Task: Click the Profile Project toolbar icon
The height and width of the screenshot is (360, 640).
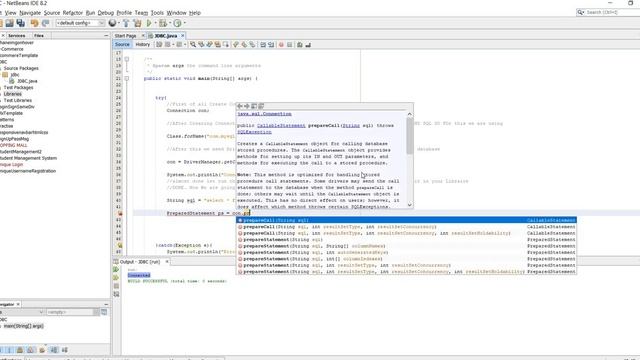Action: click(177, 23)
